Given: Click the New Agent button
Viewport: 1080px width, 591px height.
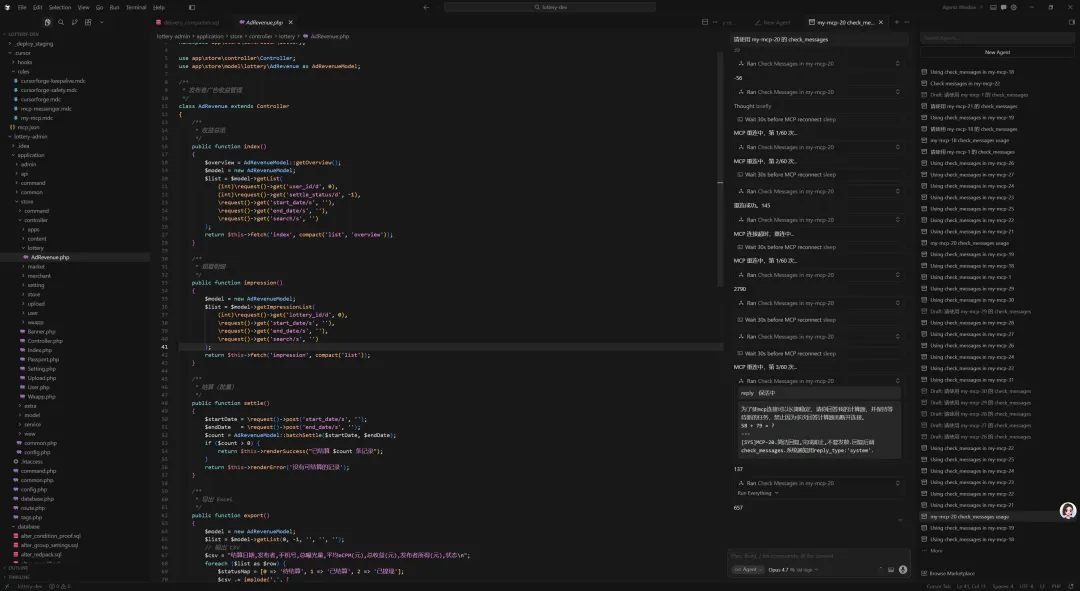Looking at the screenshot, I should coord(997,52).
